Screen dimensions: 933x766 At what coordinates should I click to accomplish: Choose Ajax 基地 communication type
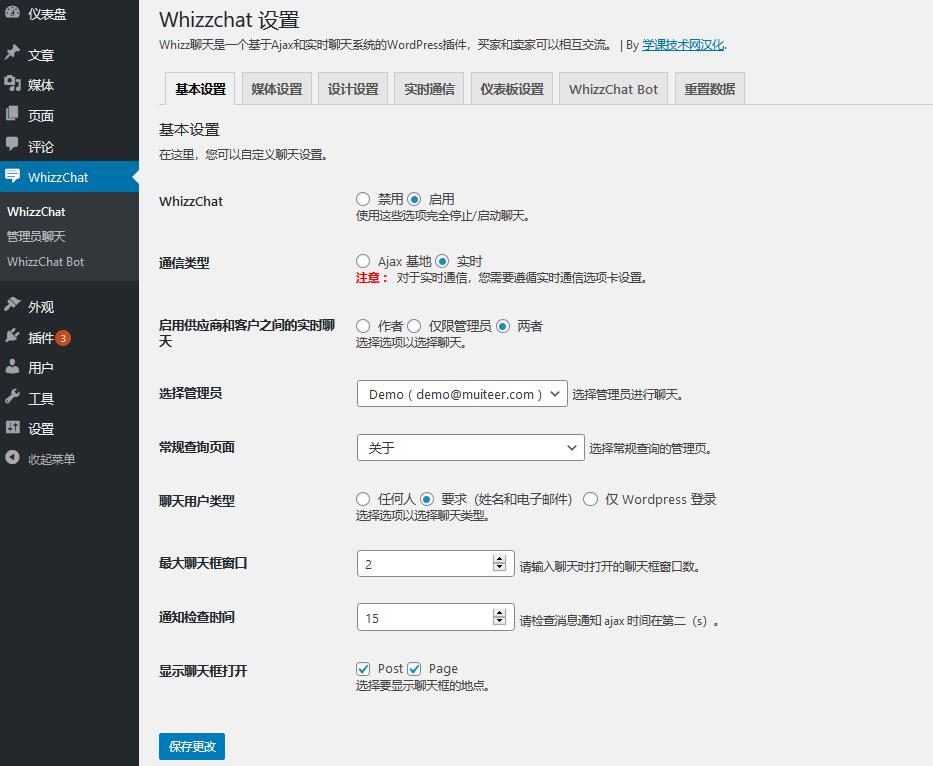click(x=363, y=261)
